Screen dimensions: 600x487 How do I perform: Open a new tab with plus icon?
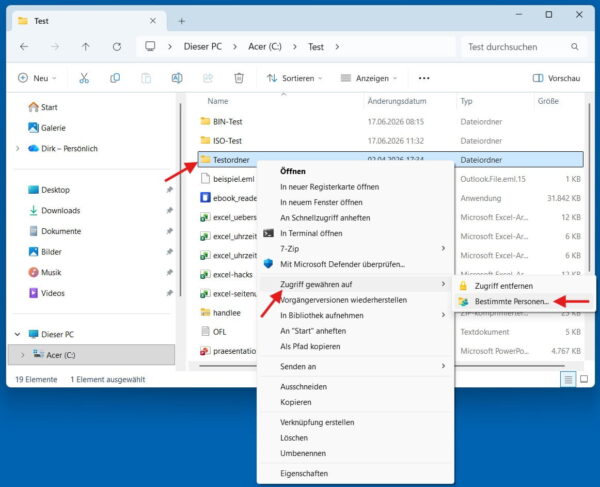[182, 21]
